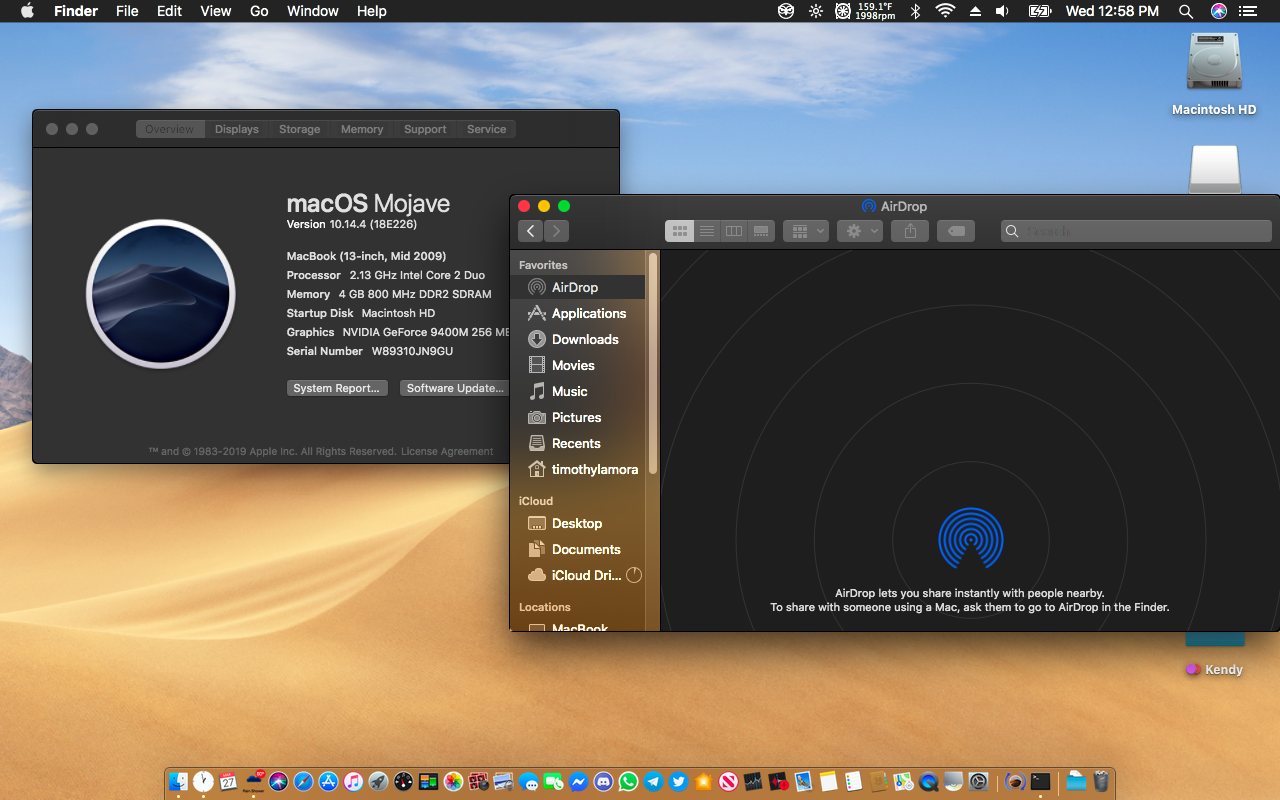Open Terminal from the Dock
This screenshot has height=800, width=1280.
point(1040,782)
